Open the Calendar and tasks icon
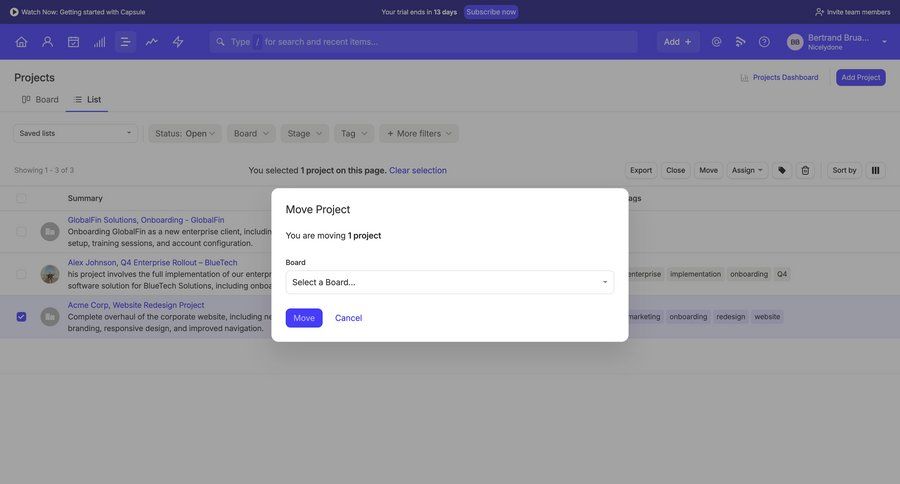 point(73,42)
